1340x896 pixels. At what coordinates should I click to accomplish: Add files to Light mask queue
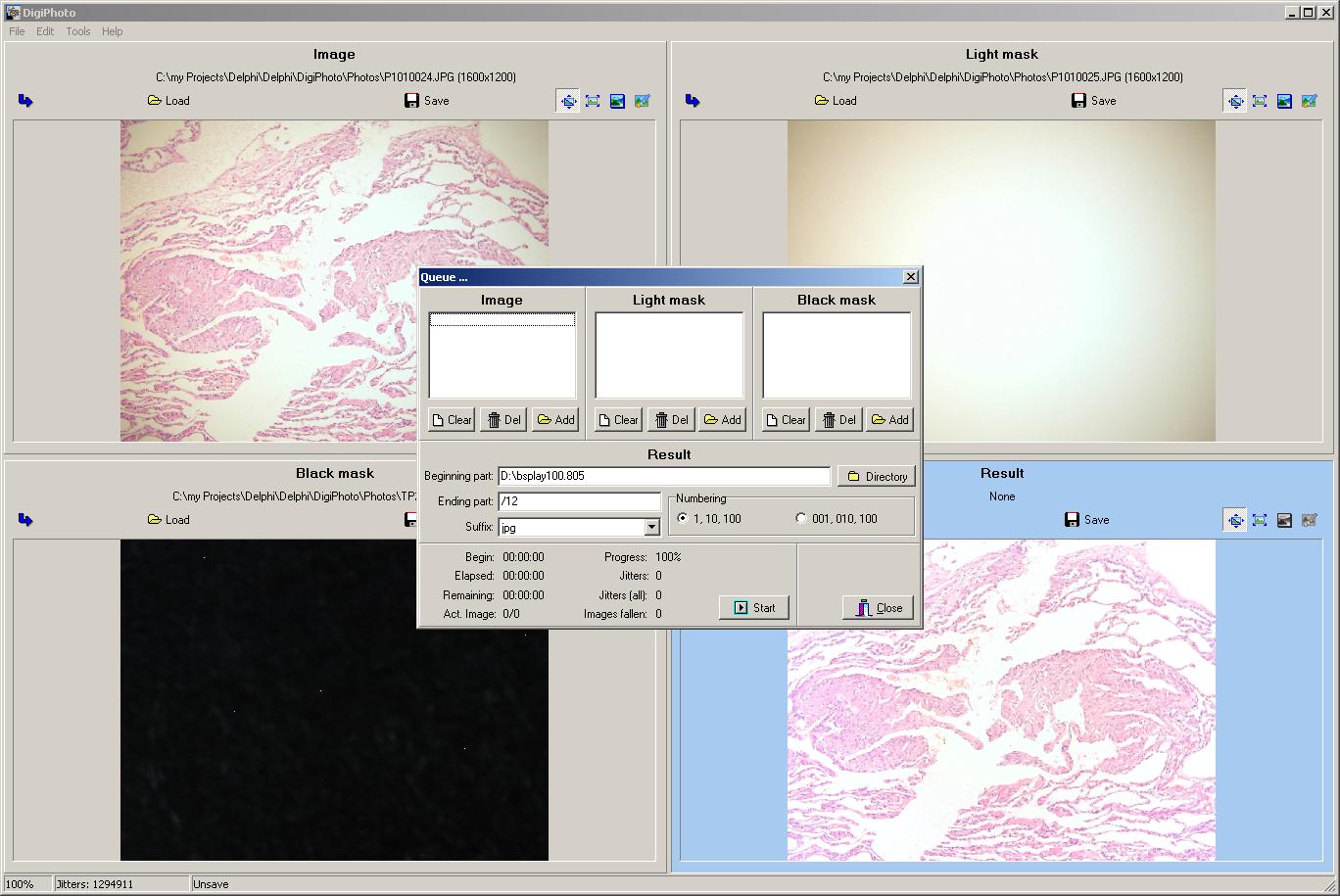coord(722,420)
